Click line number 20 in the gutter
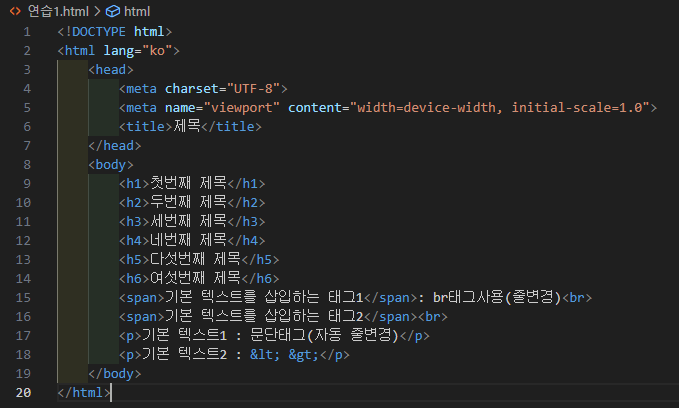 (23, 392)
